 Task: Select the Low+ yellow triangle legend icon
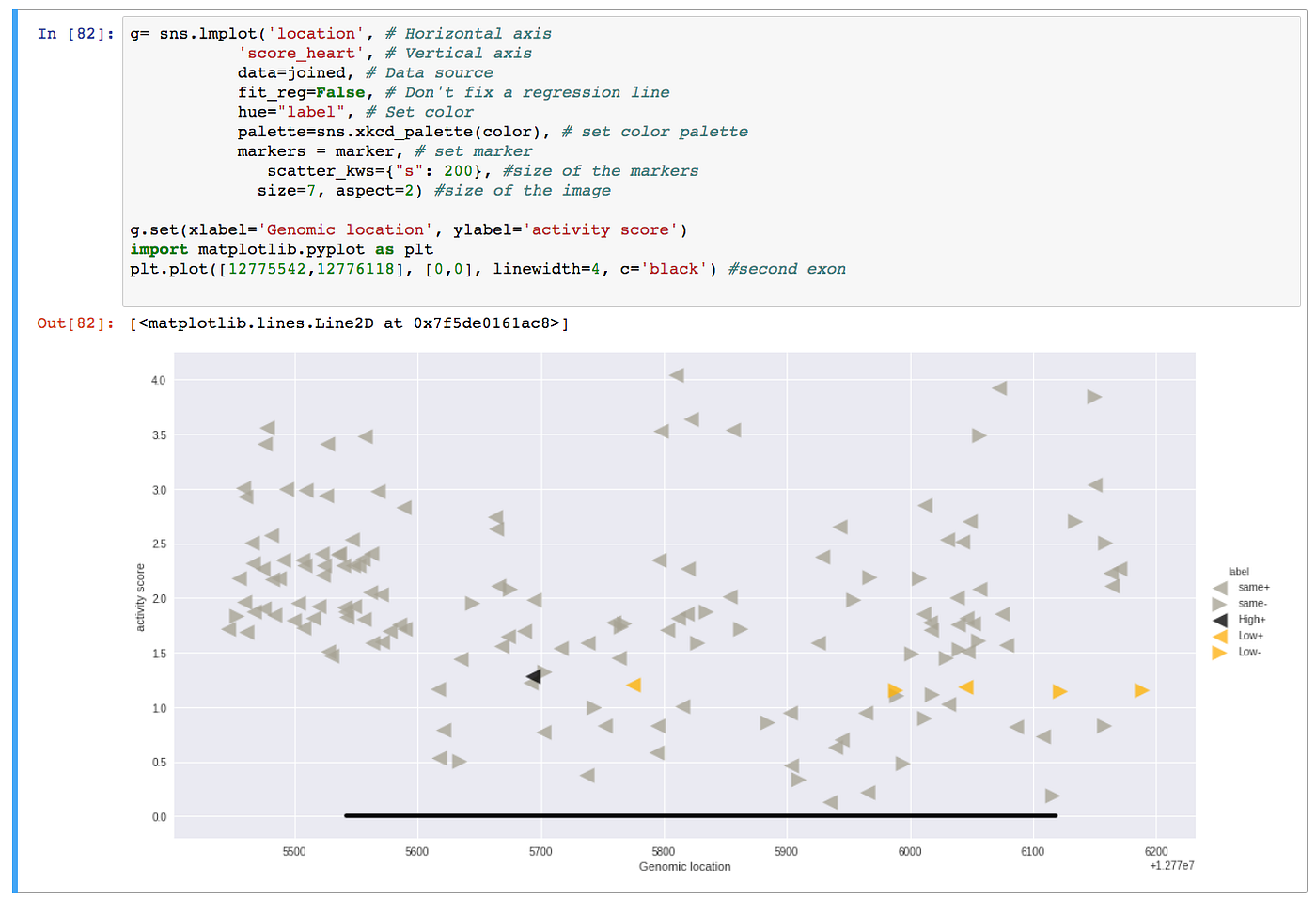pos(1219,636)
